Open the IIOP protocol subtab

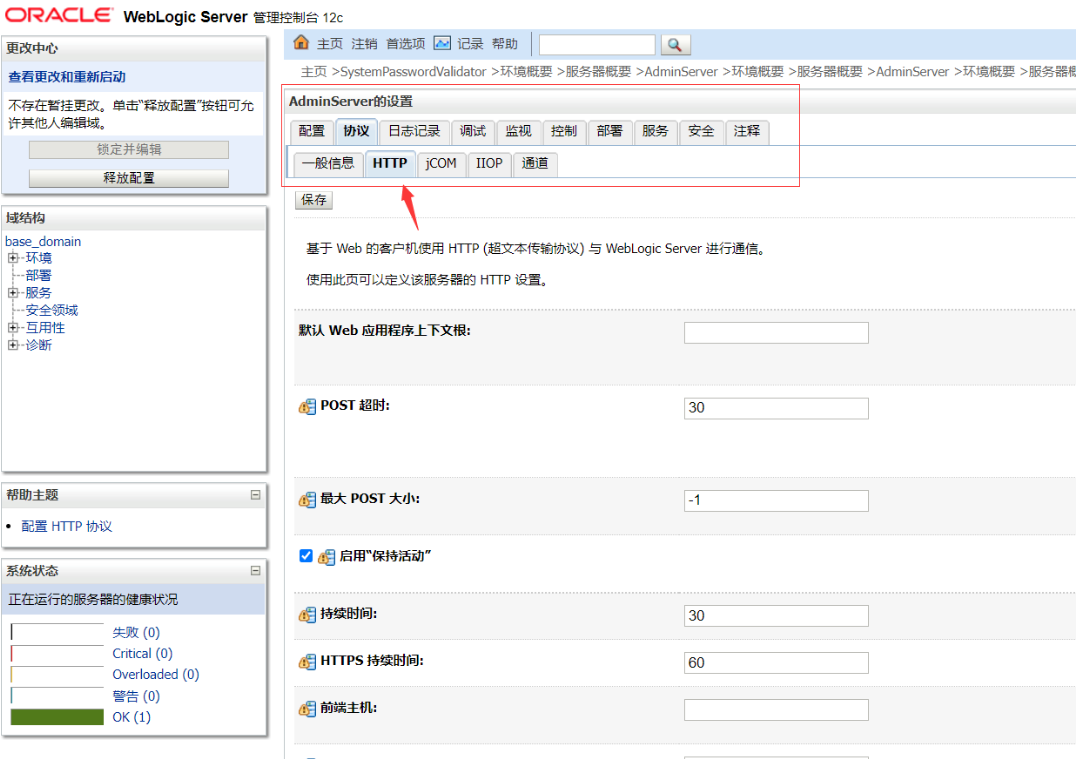(x=489, y=163)
